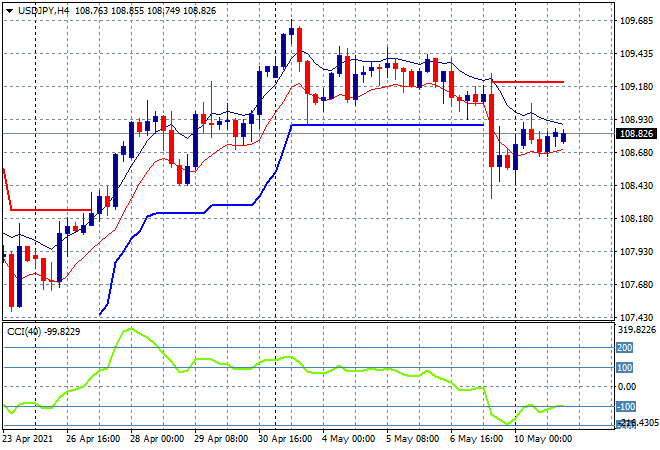Click the 109.435 price axis label

(636, 53)
